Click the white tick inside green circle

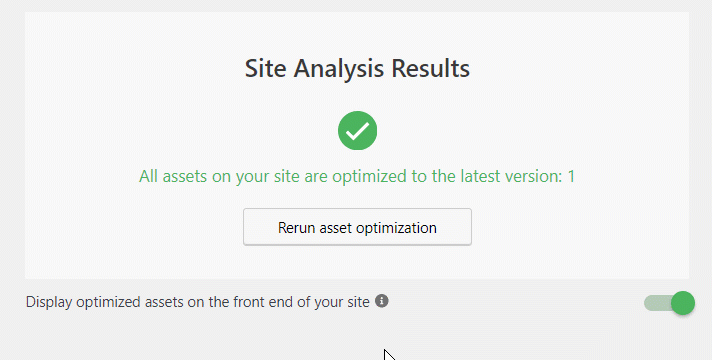pos(357,131)
